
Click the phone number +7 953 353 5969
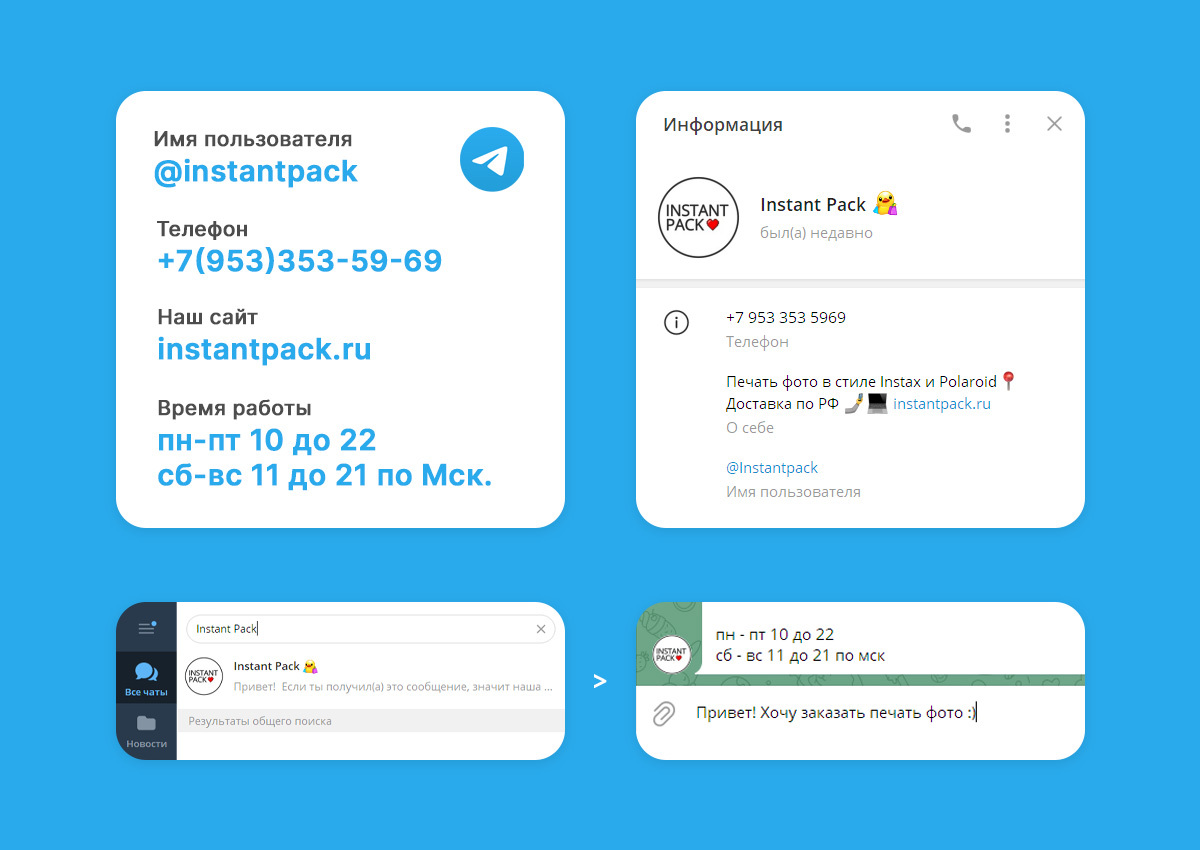[x=786, y=318]
